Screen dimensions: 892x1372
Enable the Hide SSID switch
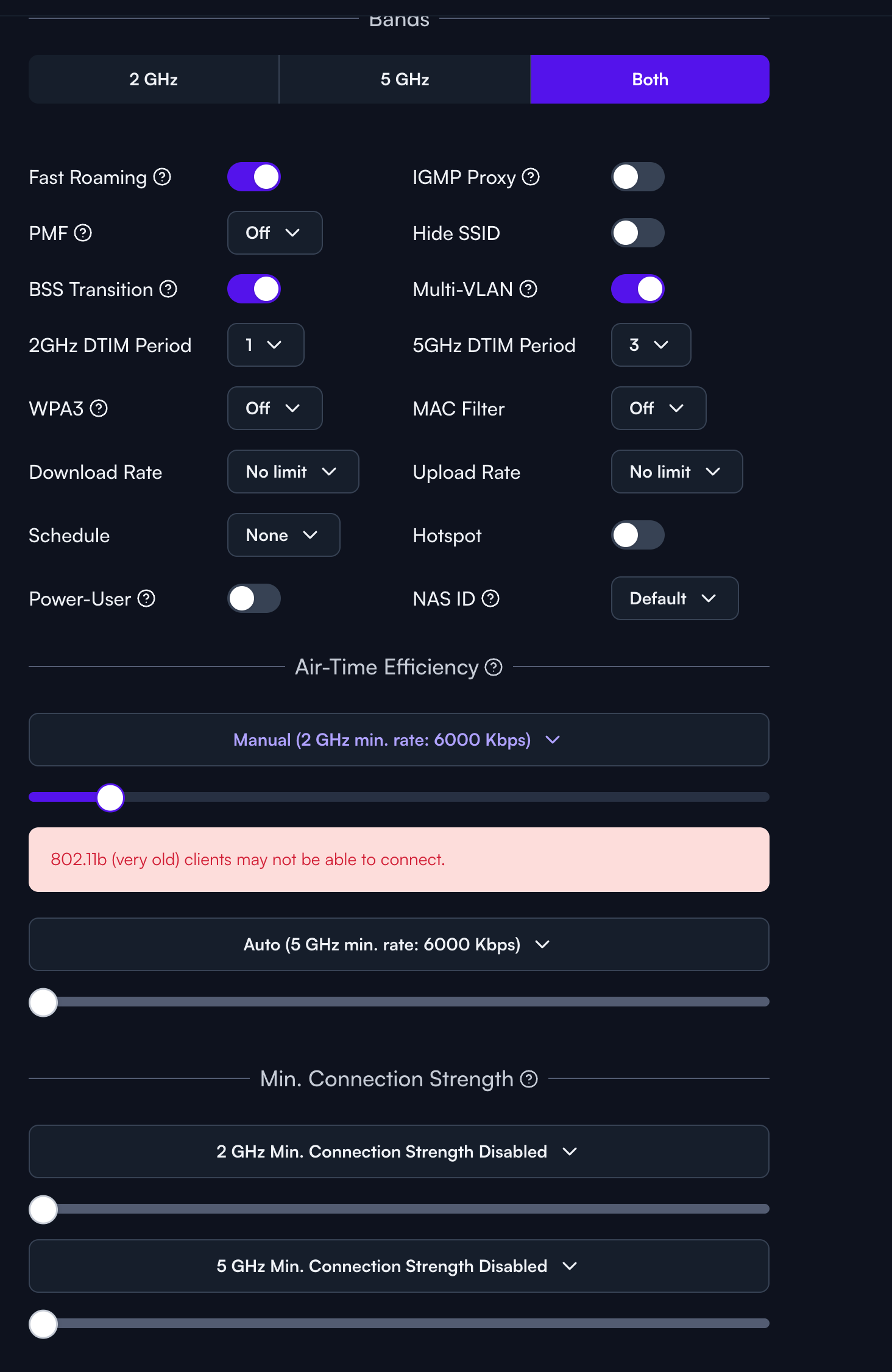638,233
